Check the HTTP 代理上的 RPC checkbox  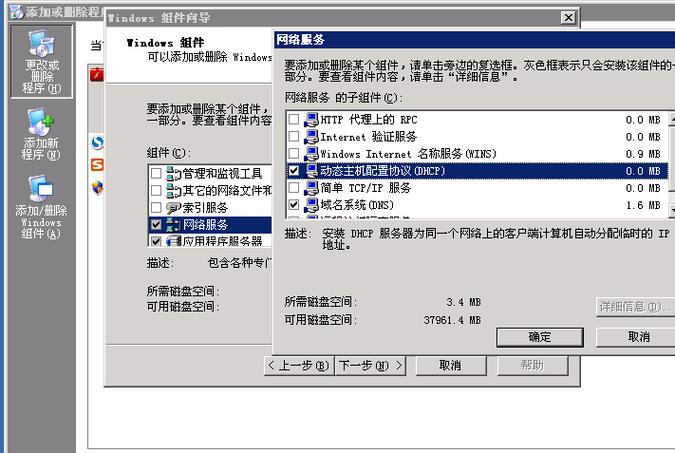pyautogui.click(x=294, y=119)
